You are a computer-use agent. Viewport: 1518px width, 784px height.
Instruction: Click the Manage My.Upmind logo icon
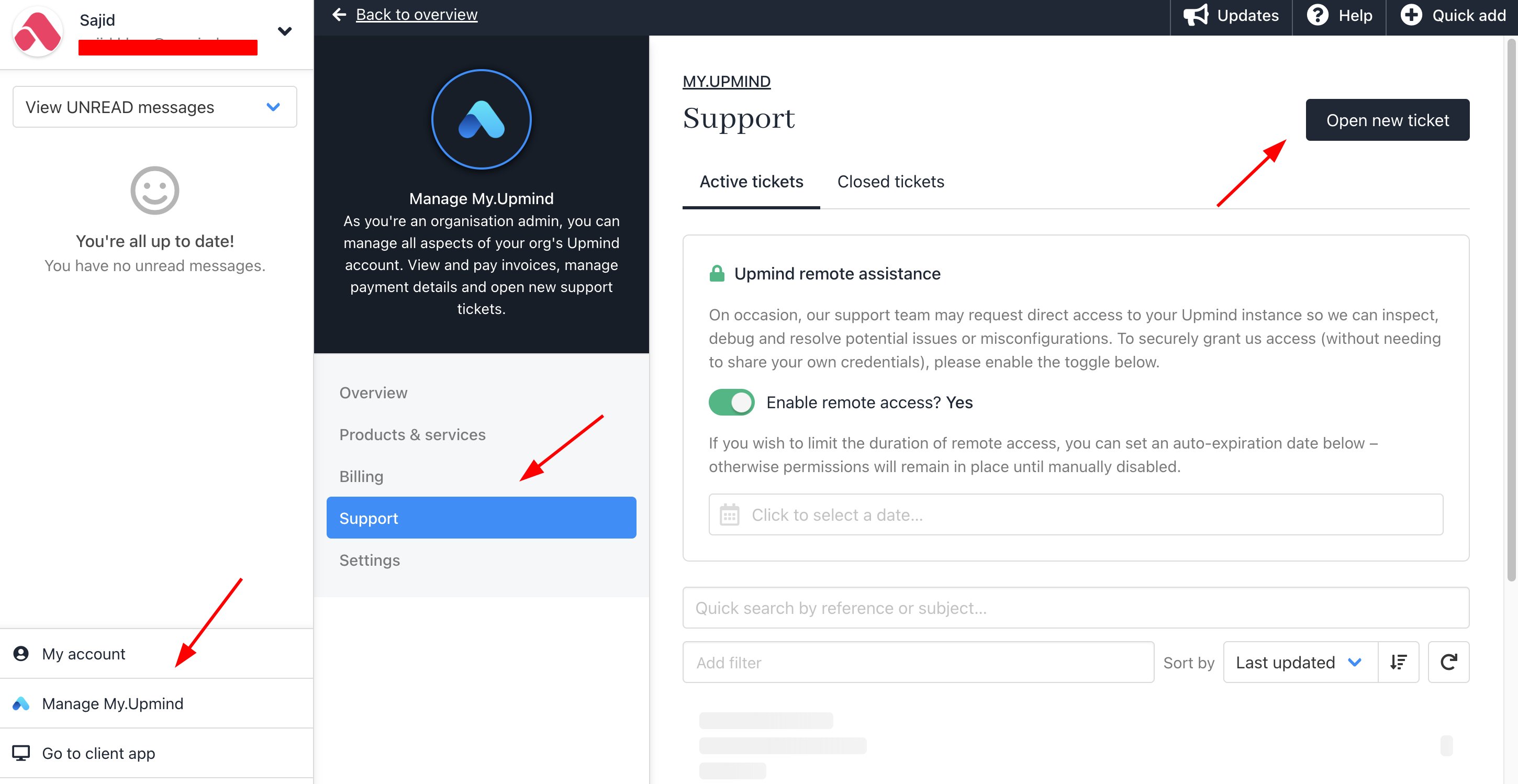click(20, 703)
